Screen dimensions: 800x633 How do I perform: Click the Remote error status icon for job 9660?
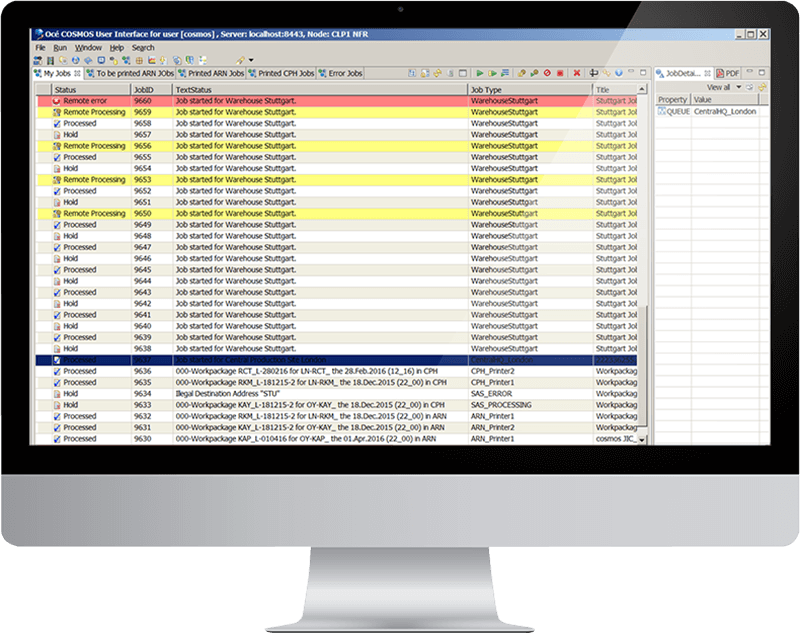click(x=56, y=101)
